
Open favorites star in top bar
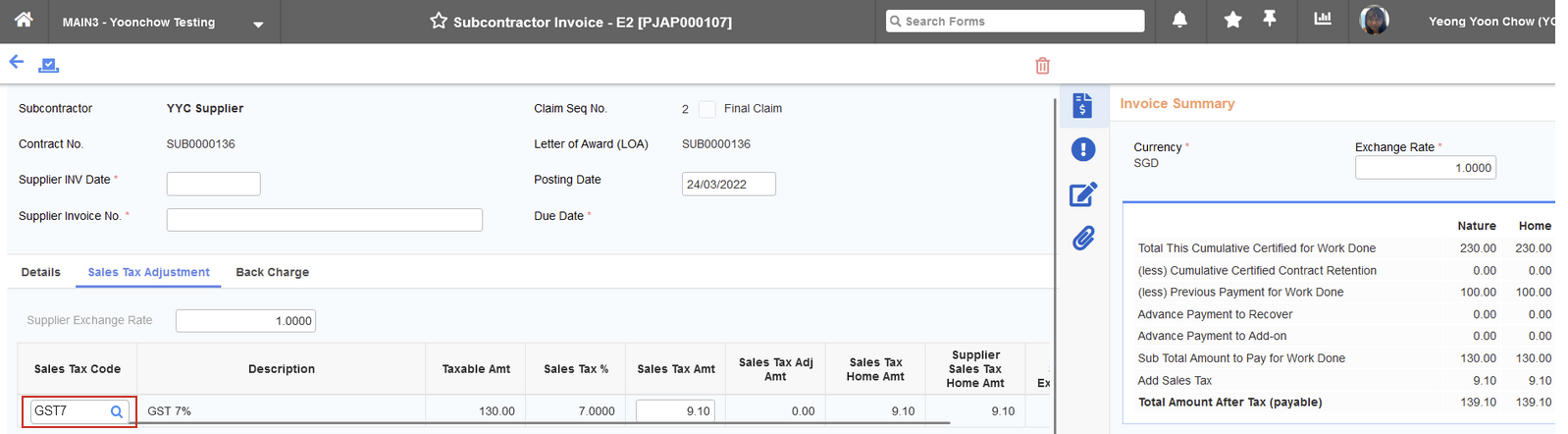pos(1232,21)
